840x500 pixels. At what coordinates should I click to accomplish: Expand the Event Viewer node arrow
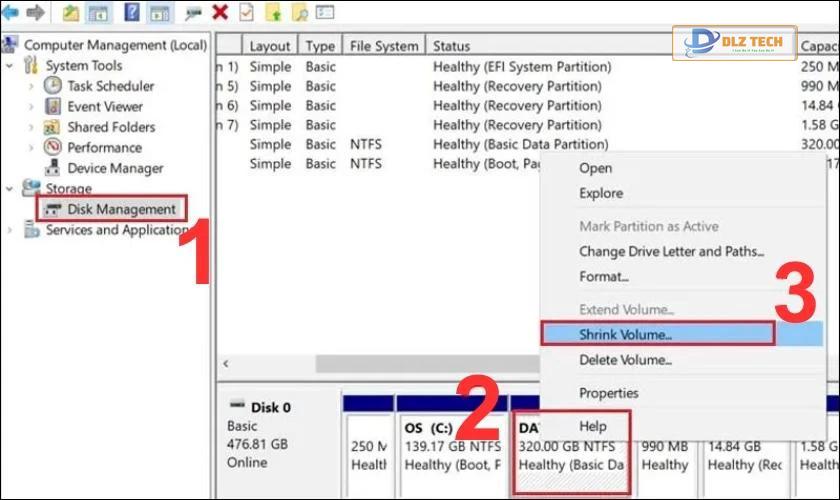point(31,107)
